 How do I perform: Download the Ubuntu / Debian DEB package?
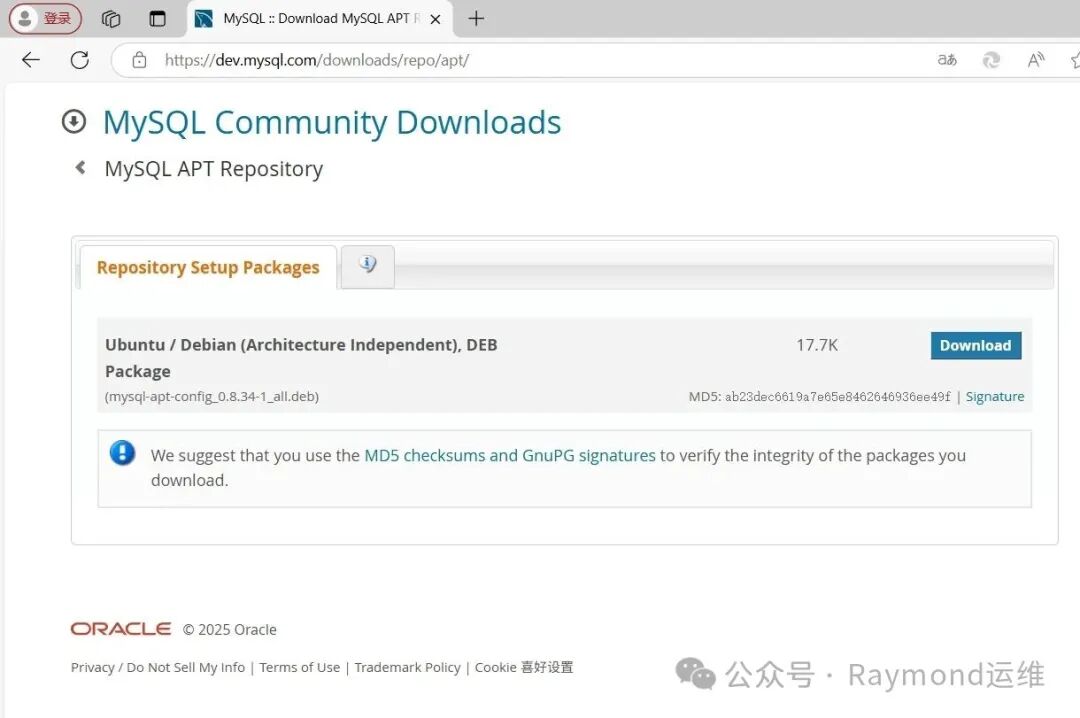tap(976, 345)
